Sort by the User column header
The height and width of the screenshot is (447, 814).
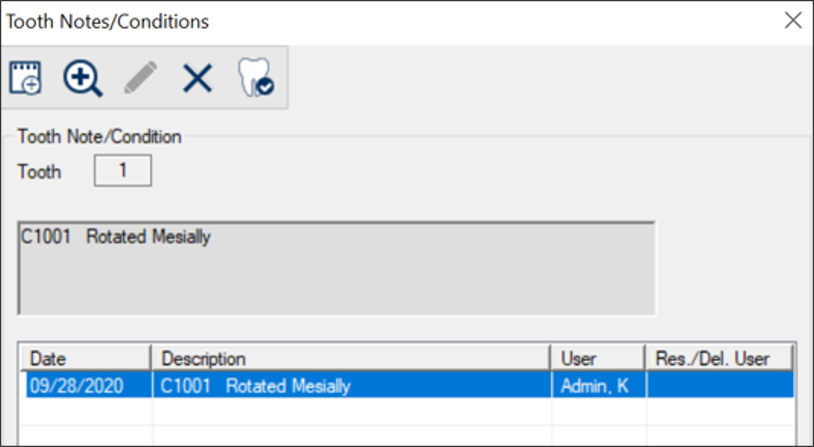click(597, 358)
